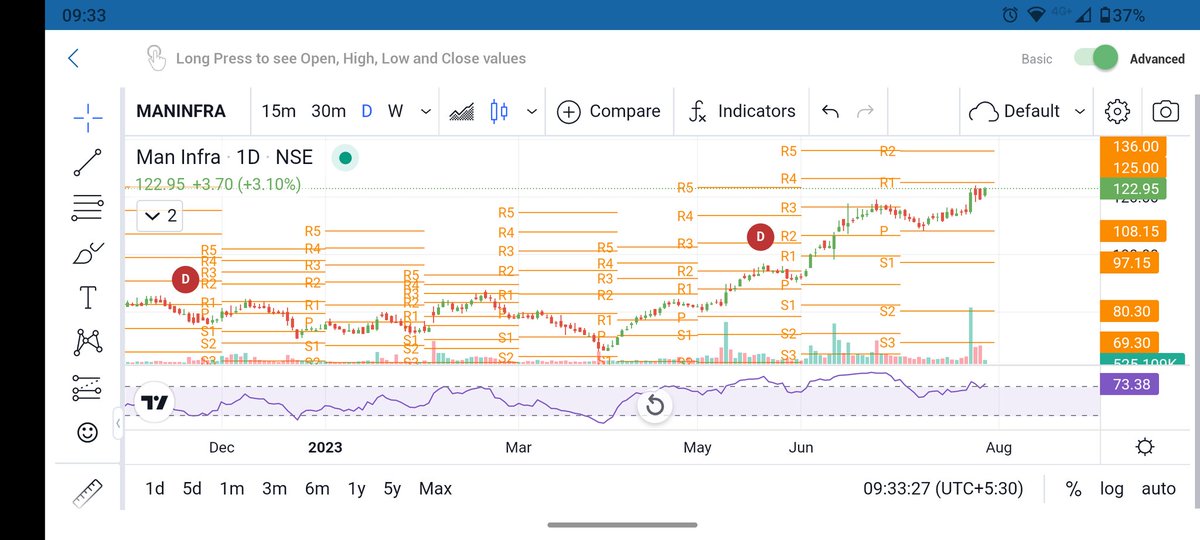The width and height of the screenshot is (1200, 540).
Task: Select the ruler measure tool
Action: pyautogui.click(x=88, y=493)
